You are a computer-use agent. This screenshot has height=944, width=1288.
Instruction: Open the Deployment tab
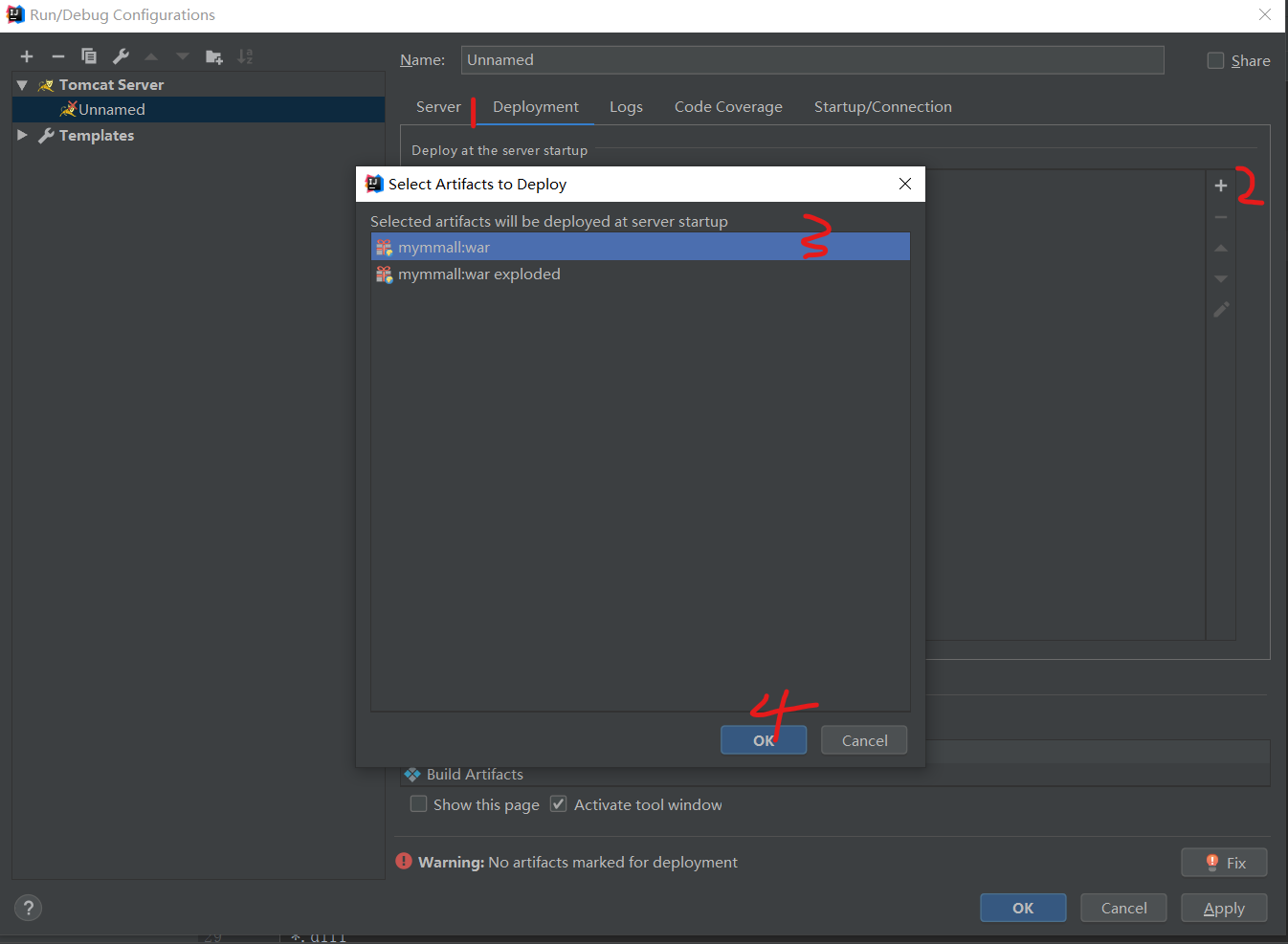pyautogui.click(x=536, y=107)
